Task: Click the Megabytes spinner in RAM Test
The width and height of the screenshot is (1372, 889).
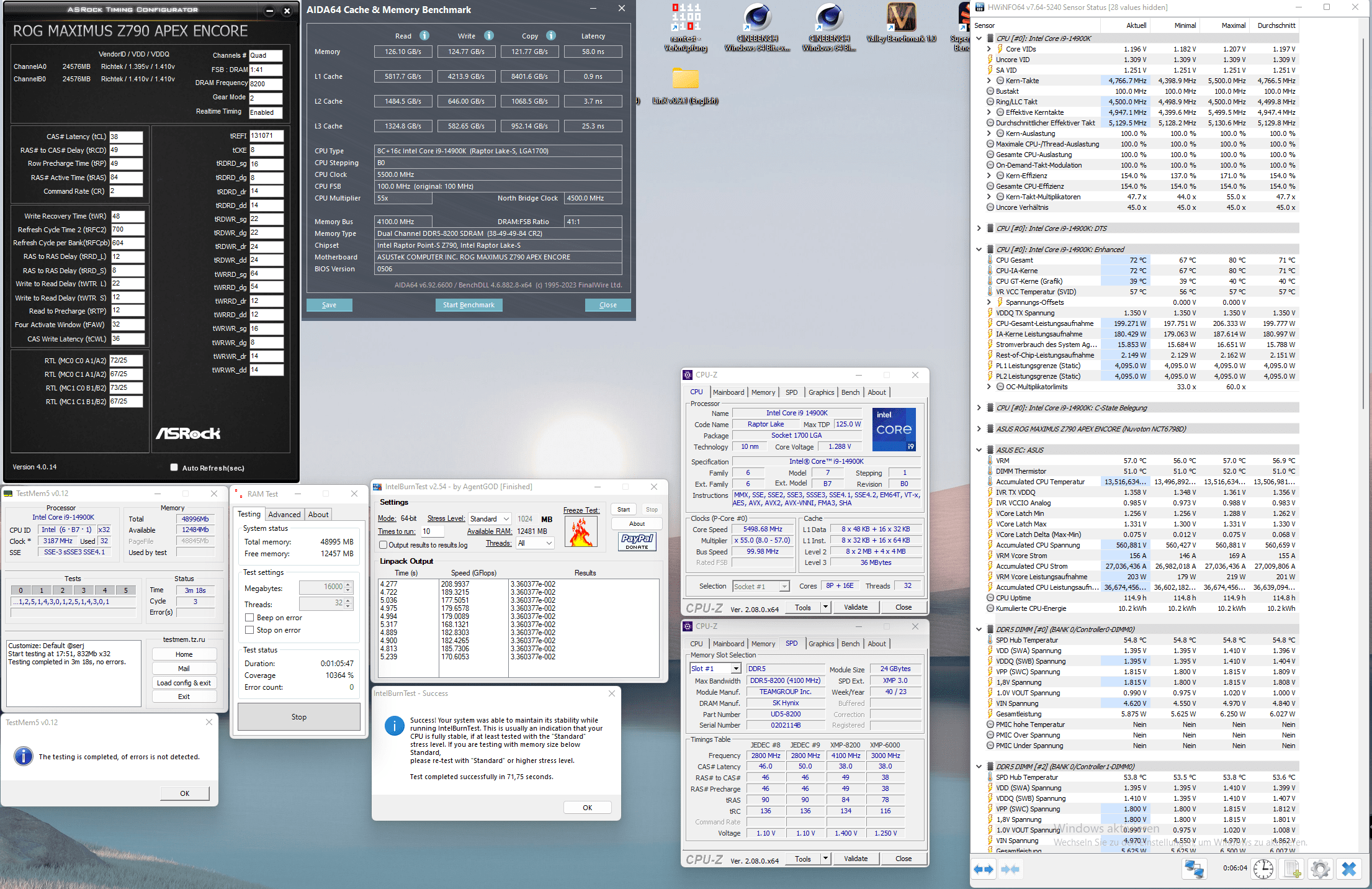Action: 348,587
